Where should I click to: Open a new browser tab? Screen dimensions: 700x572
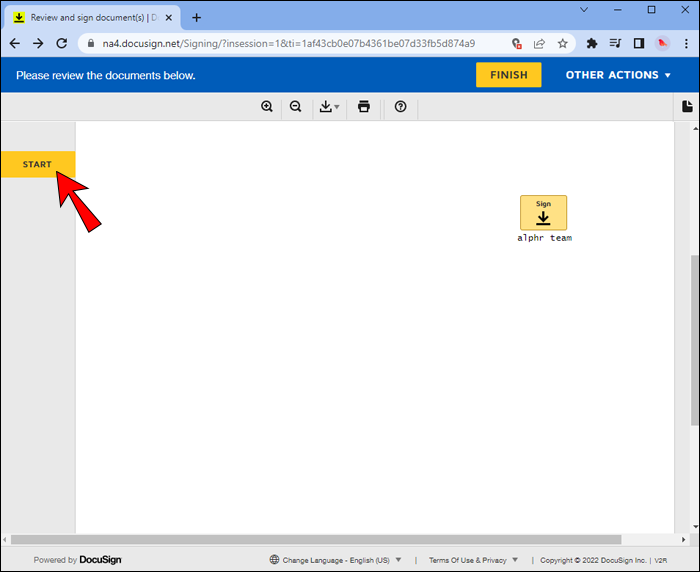coord(196,18)
